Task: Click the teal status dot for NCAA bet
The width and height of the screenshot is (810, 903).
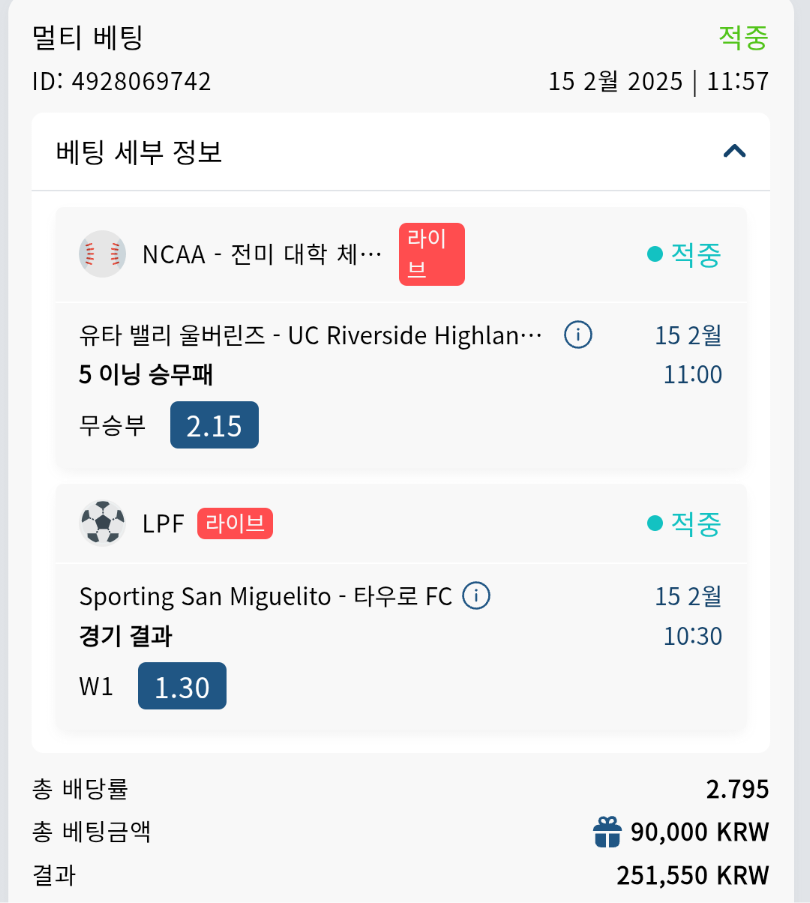Action: point(655,255)
